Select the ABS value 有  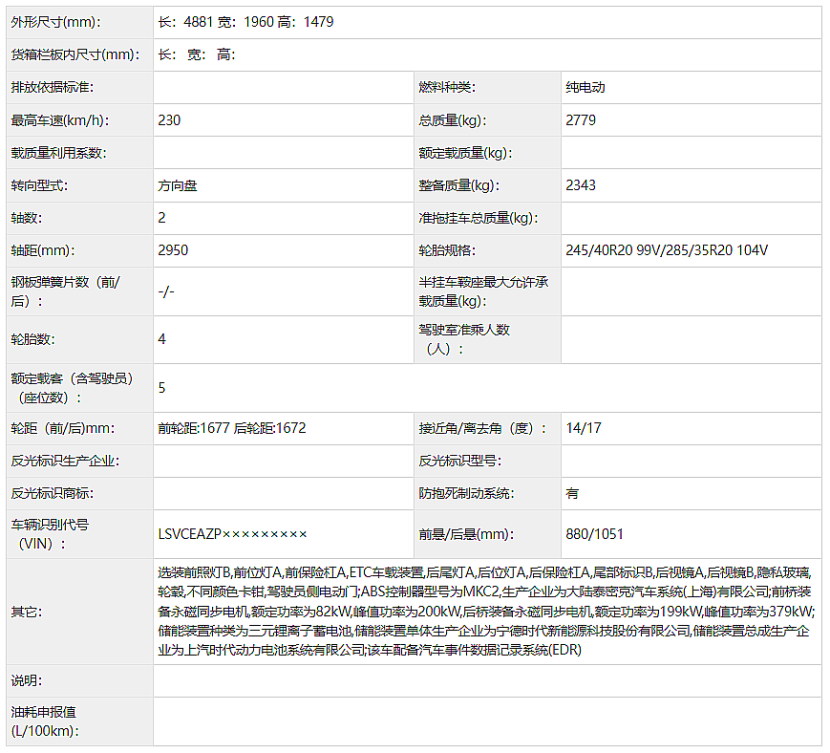tap(572, 494)
